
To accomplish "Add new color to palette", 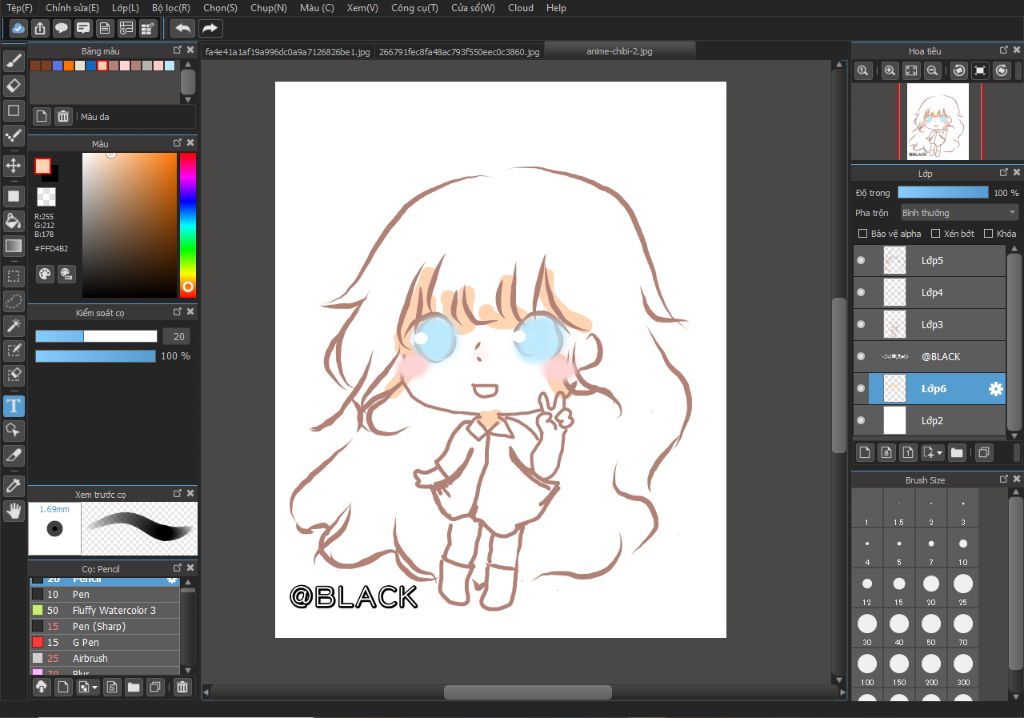I will click(41, 116).
